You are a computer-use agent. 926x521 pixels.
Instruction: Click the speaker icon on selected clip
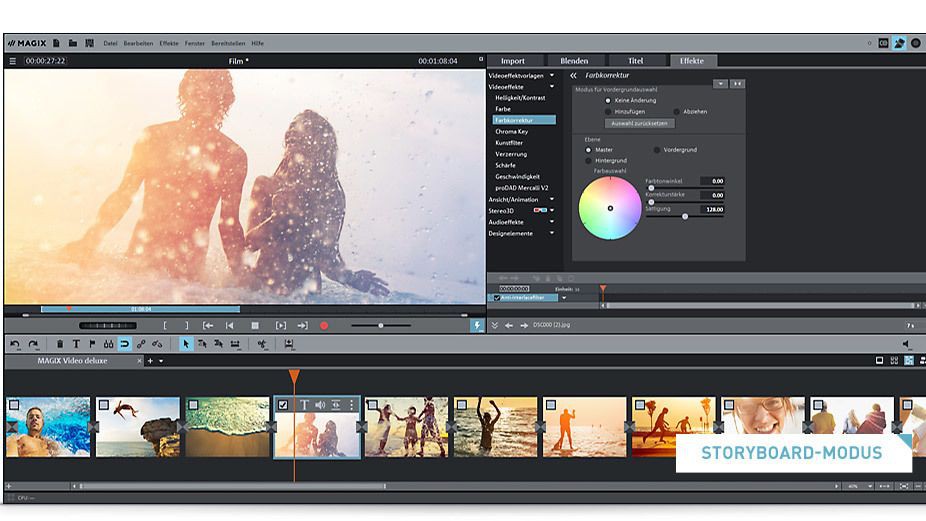tap(320, 405)
